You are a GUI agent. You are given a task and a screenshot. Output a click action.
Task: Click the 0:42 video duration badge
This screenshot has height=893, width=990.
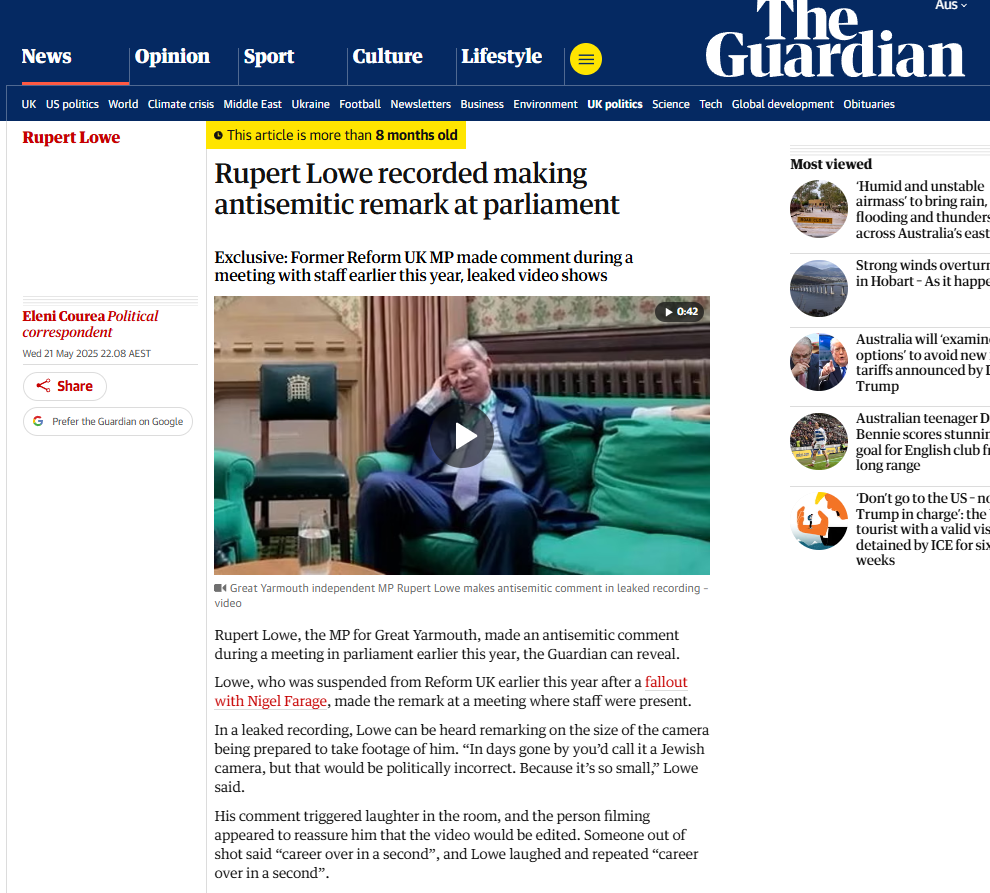click(680, 311)
